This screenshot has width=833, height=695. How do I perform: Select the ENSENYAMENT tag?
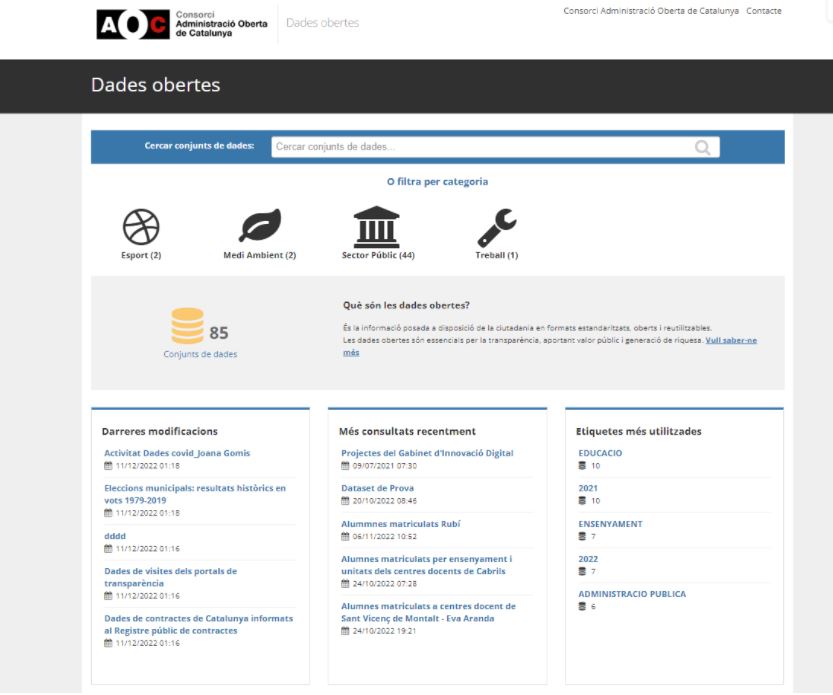coord(610,524)
